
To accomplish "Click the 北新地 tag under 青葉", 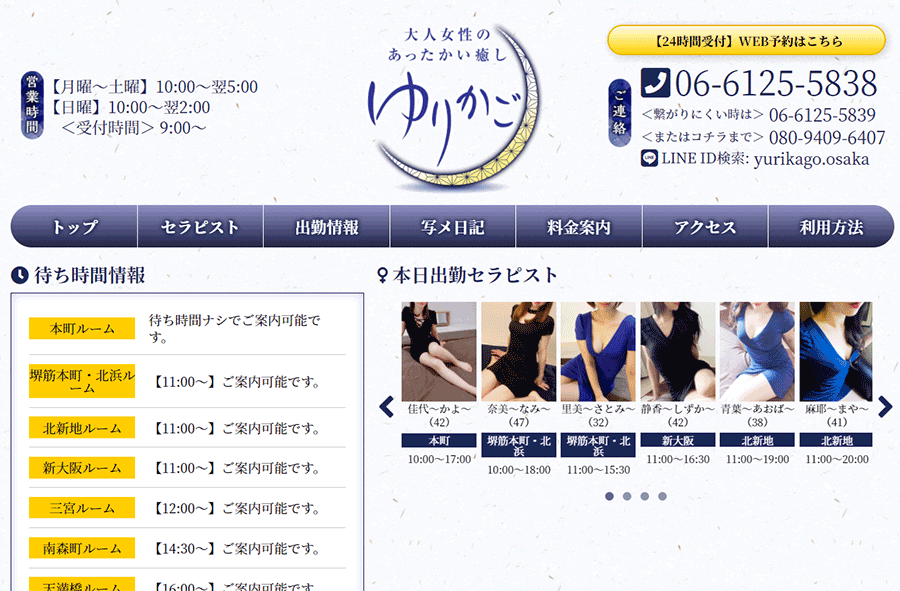I will pyautogui.click(x=757, y=441).
